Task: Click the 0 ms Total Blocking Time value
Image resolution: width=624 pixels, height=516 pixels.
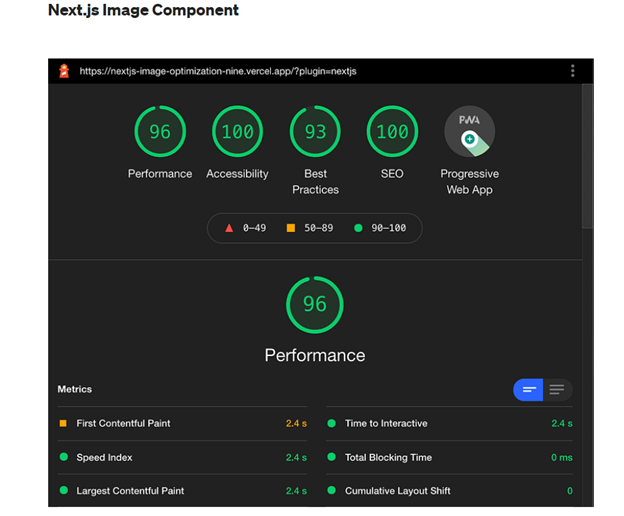Action: (562, 458)
